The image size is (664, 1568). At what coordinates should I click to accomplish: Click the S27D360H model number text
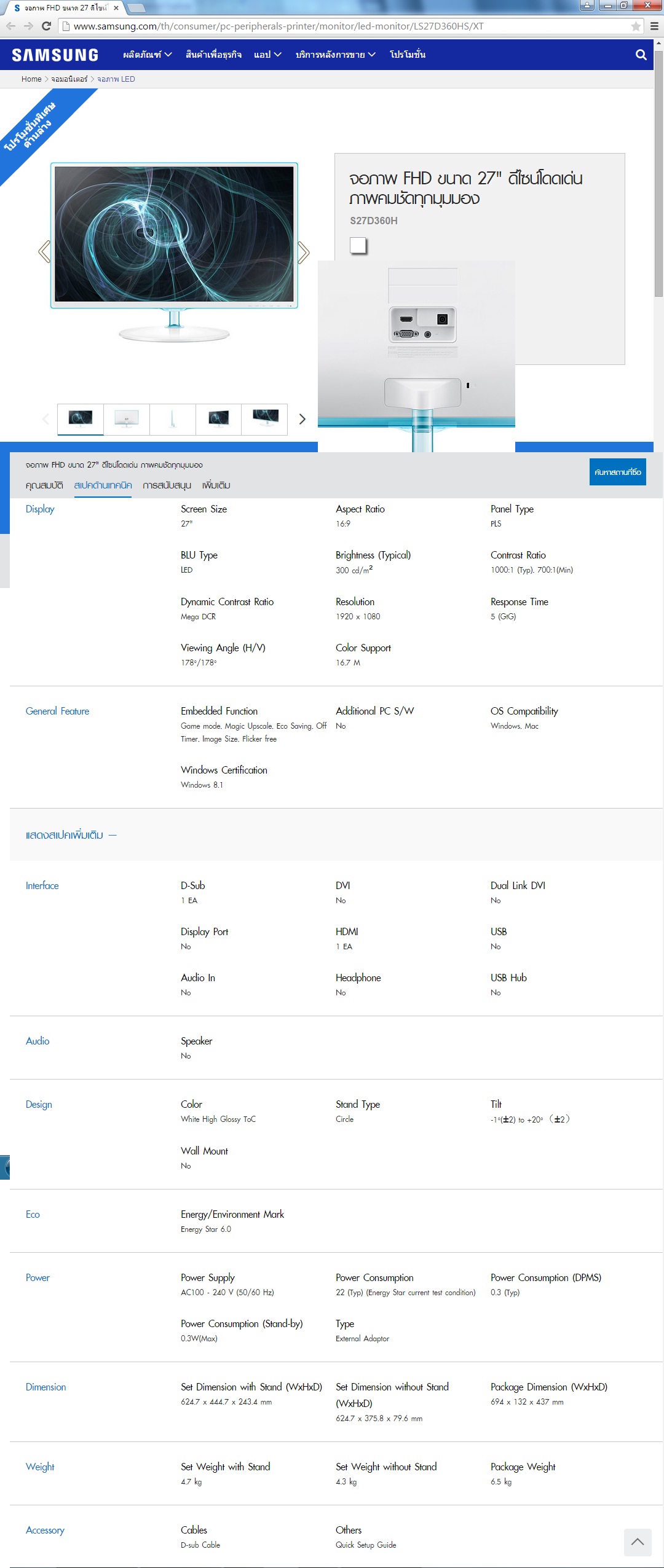[x=374, y=221]
